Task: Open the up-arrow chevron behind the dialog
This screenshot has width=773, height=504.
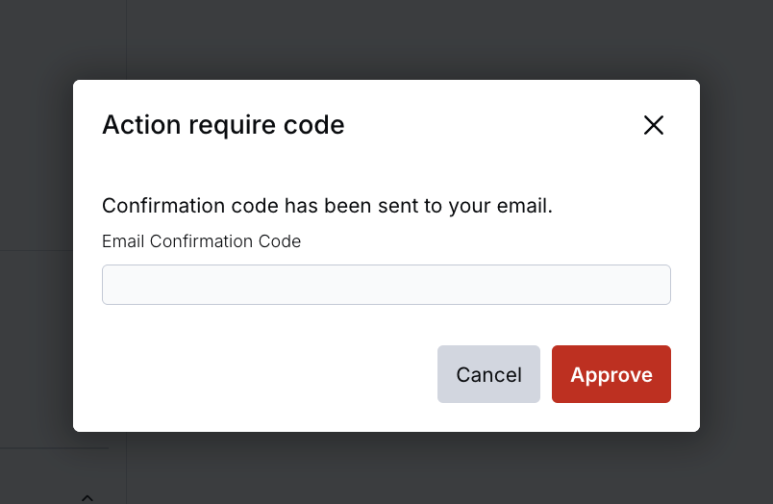Action: pos(87,498)
